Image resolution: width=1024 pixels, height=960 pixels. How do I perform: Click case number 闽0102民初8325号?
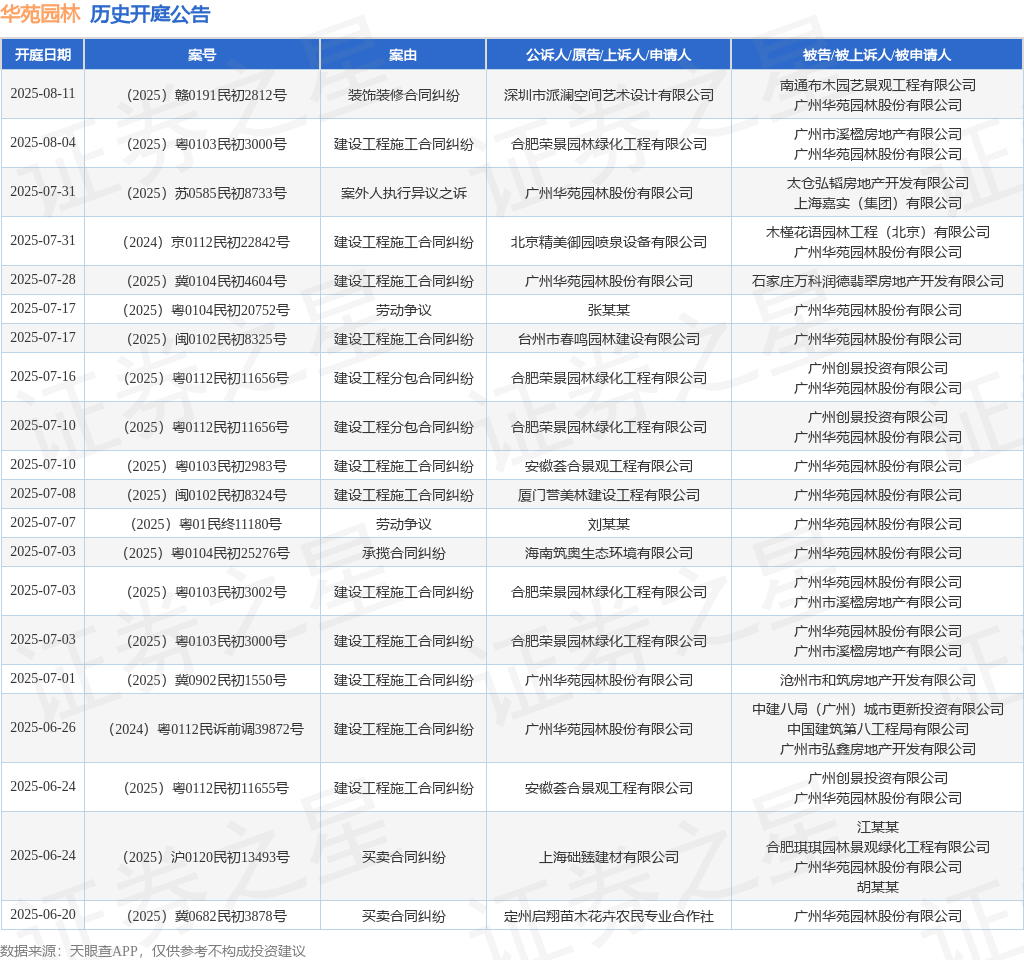point(206,340)
